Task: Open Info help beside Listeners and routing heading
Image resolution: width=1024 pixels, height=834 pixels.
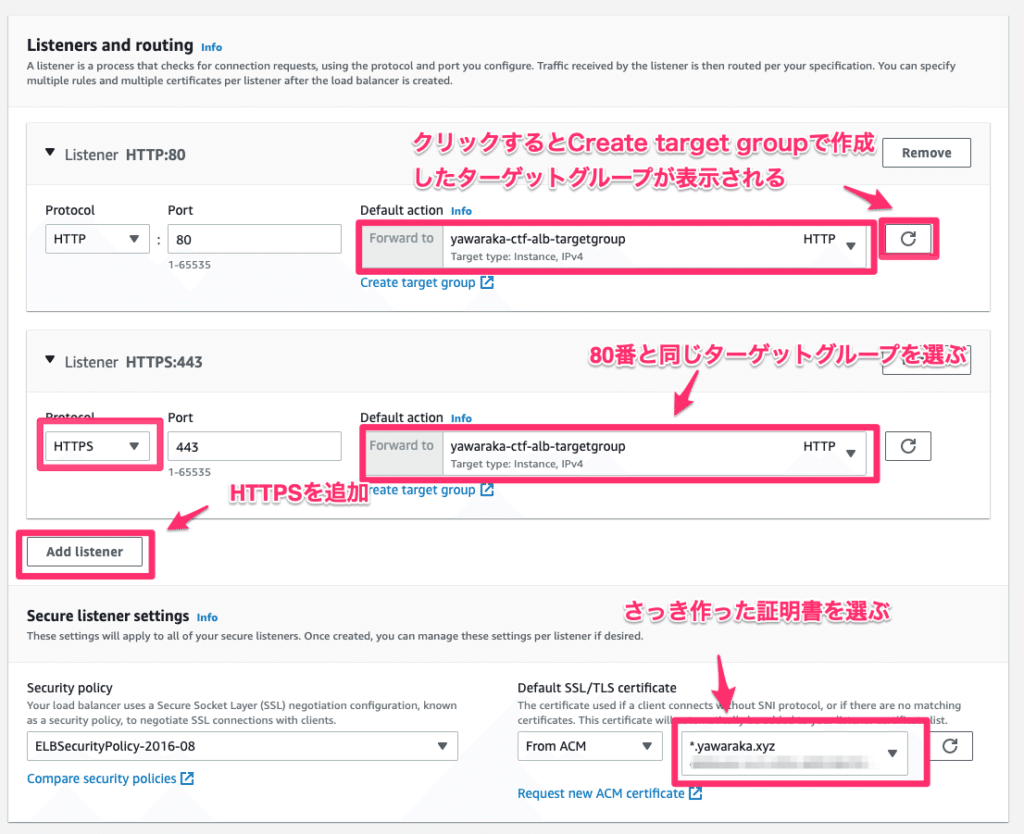Action: 211,45
